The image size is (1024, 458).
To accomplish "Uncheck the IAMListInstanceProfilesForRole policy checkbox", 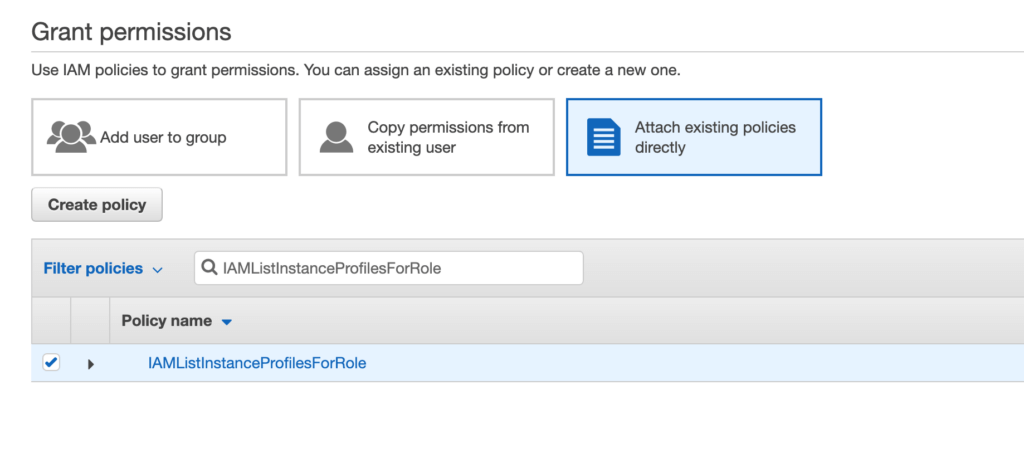I will [x=51, y=363].
